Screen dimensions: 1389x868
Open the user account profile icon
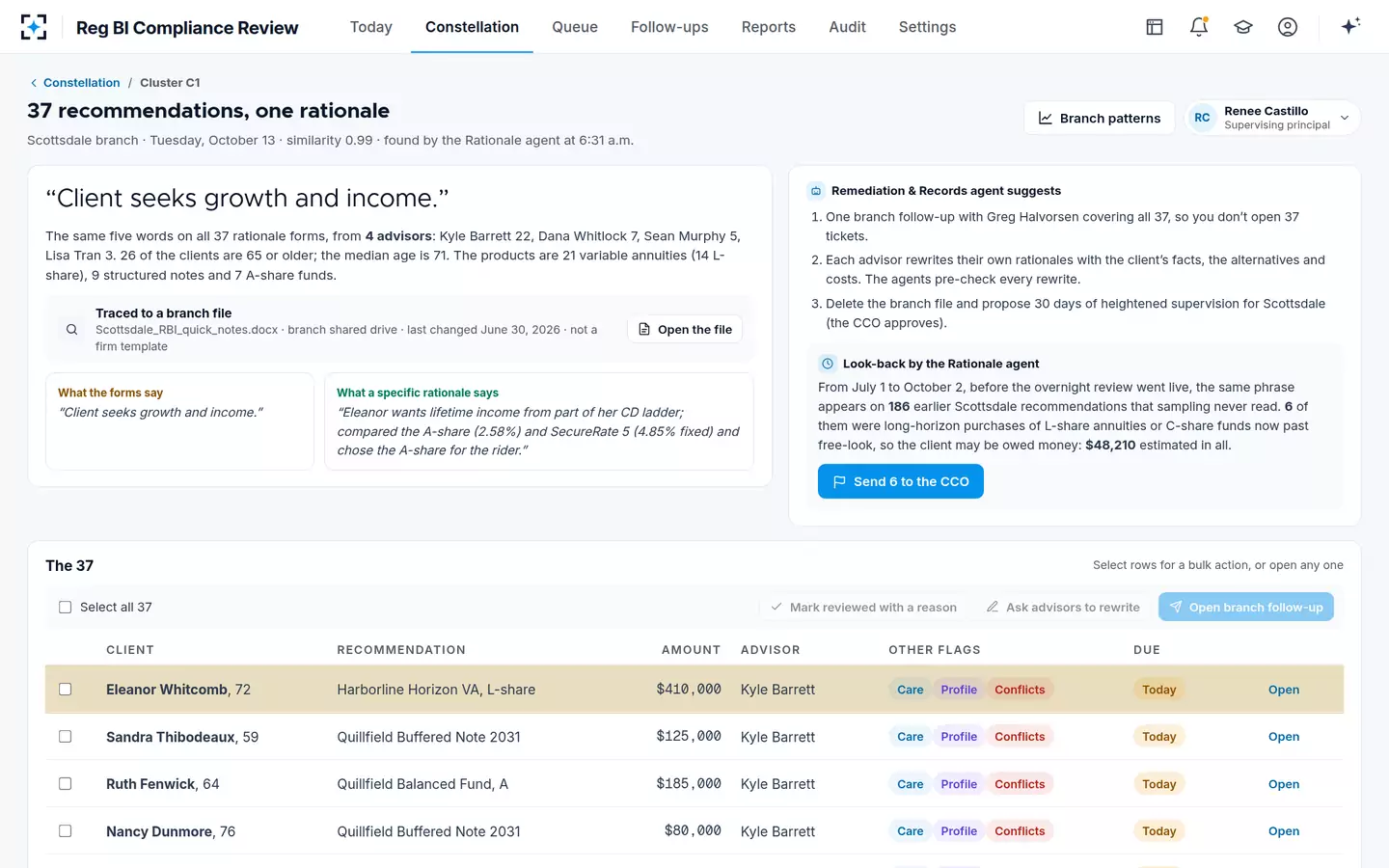(x=1288, y=27)
